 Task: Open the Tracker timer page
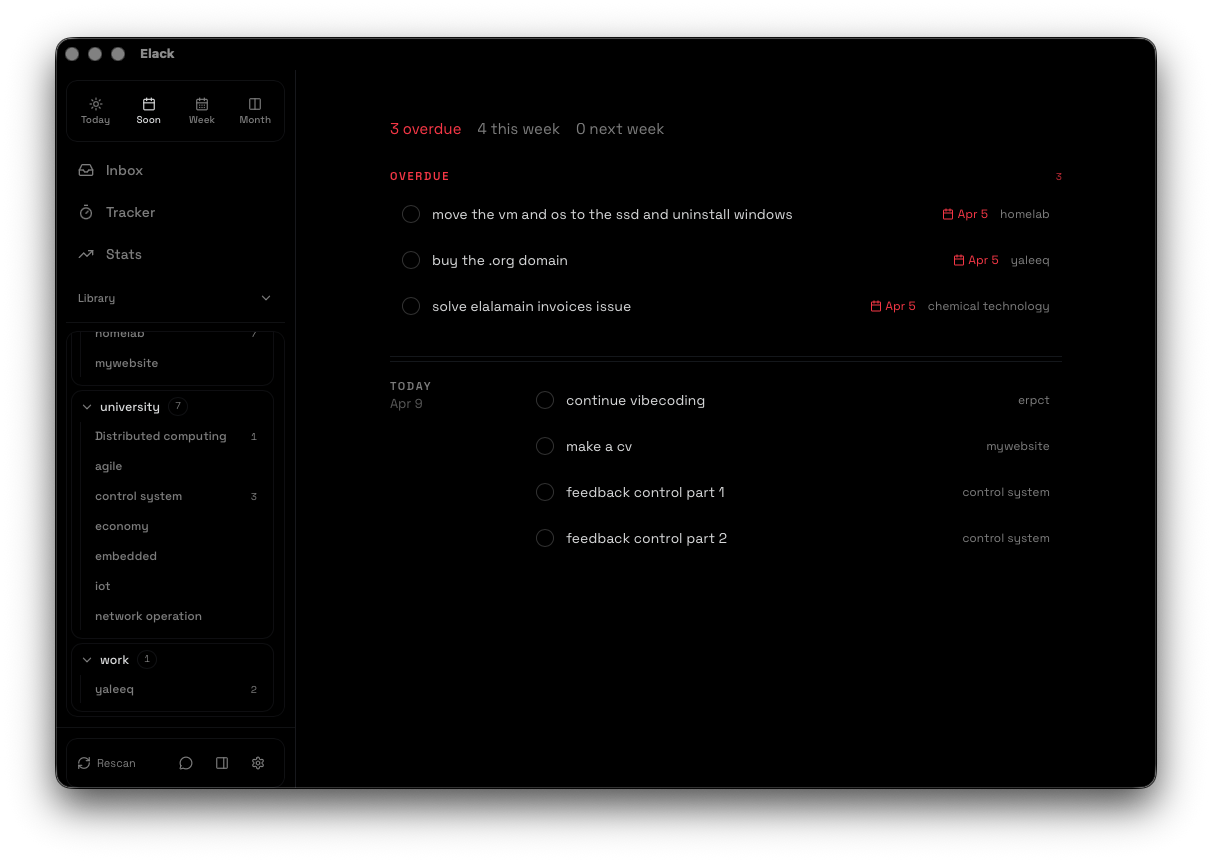pyautogui.click(x=130, y=213)
